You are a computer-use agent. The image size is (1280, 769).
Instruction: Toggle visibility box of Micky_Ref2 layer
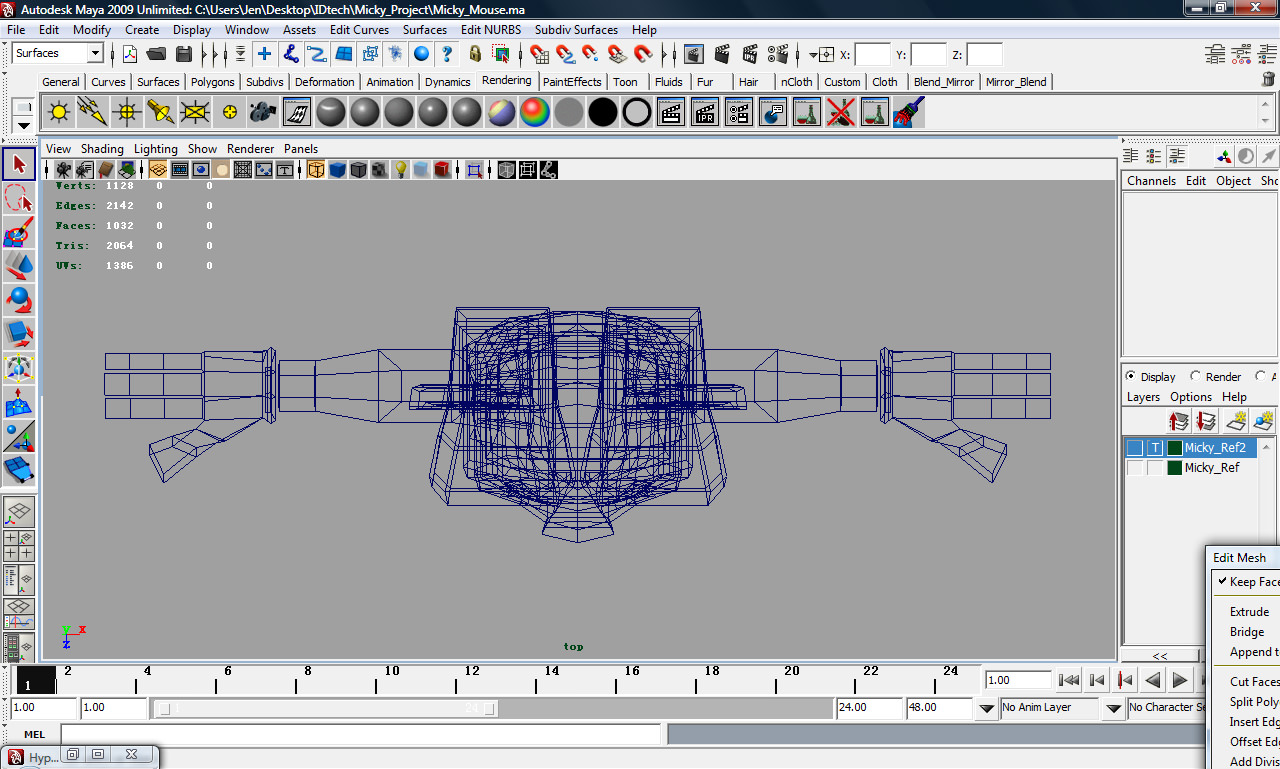tap(1134, 448)
